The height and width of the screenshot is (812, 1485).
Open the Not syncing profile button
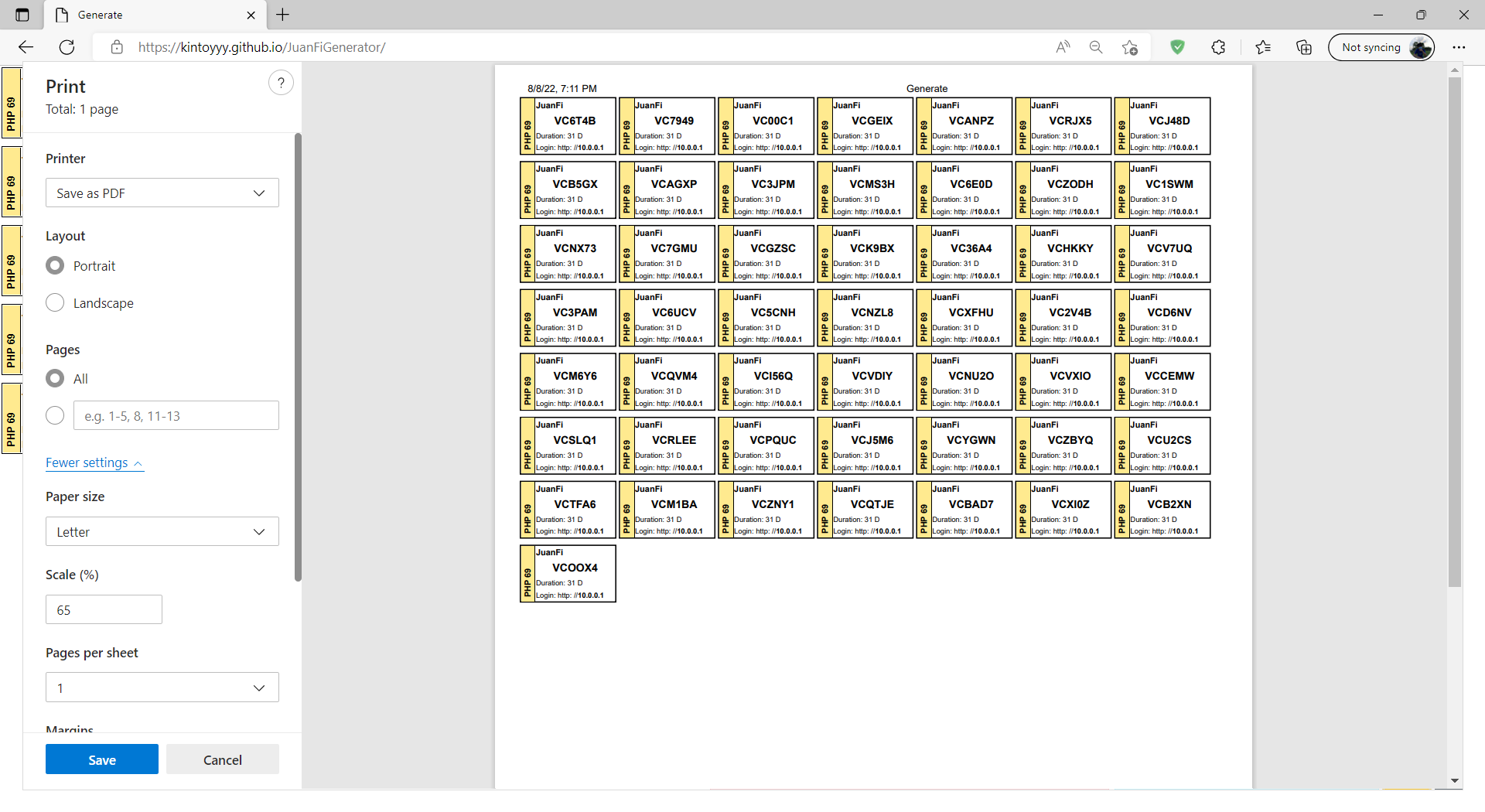[x=1381, y=47]
